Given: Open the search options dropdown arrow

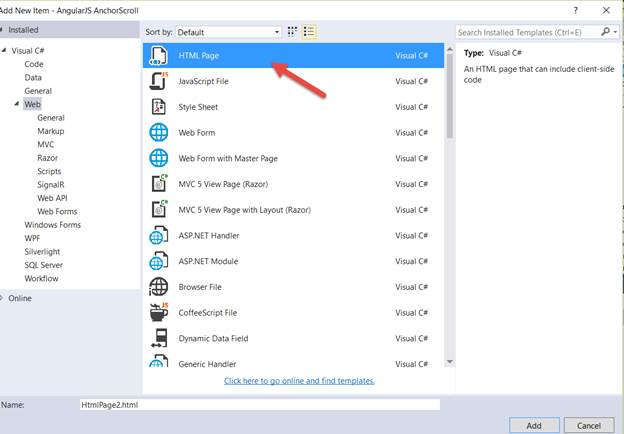Looking at the screenshot, I should tap(616, 32).
